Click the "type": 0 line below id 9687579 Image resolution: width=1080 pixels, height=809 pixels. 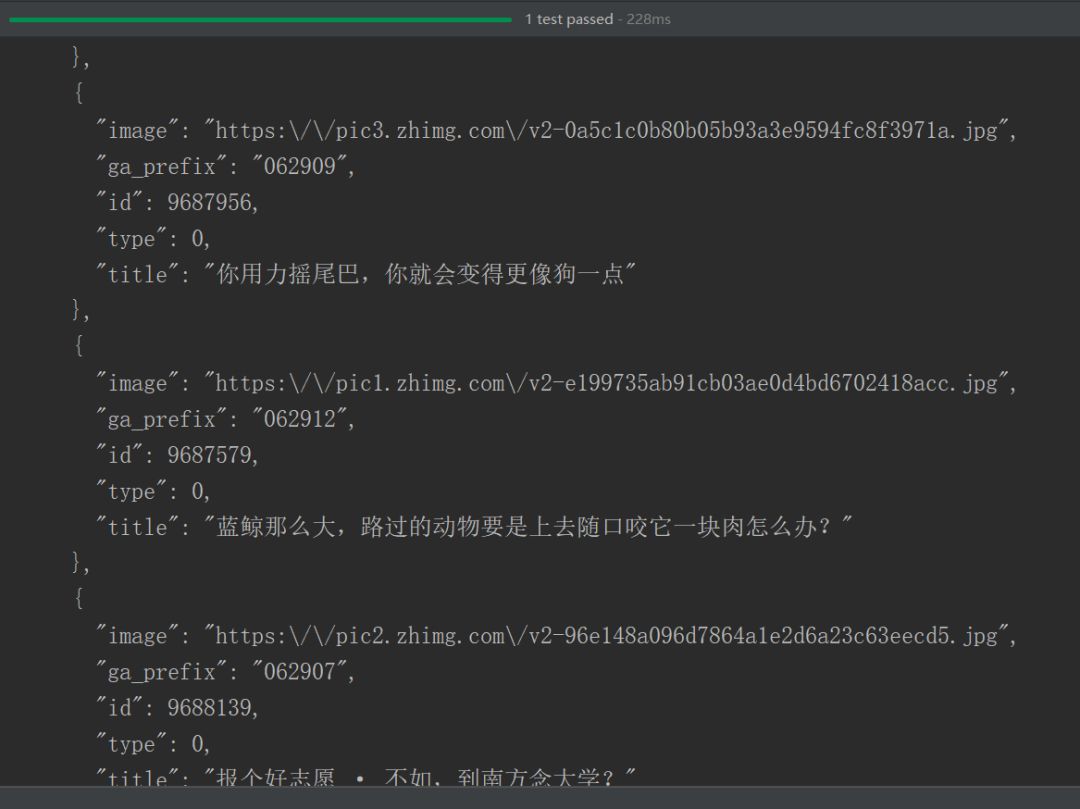[x=152, y=492]
